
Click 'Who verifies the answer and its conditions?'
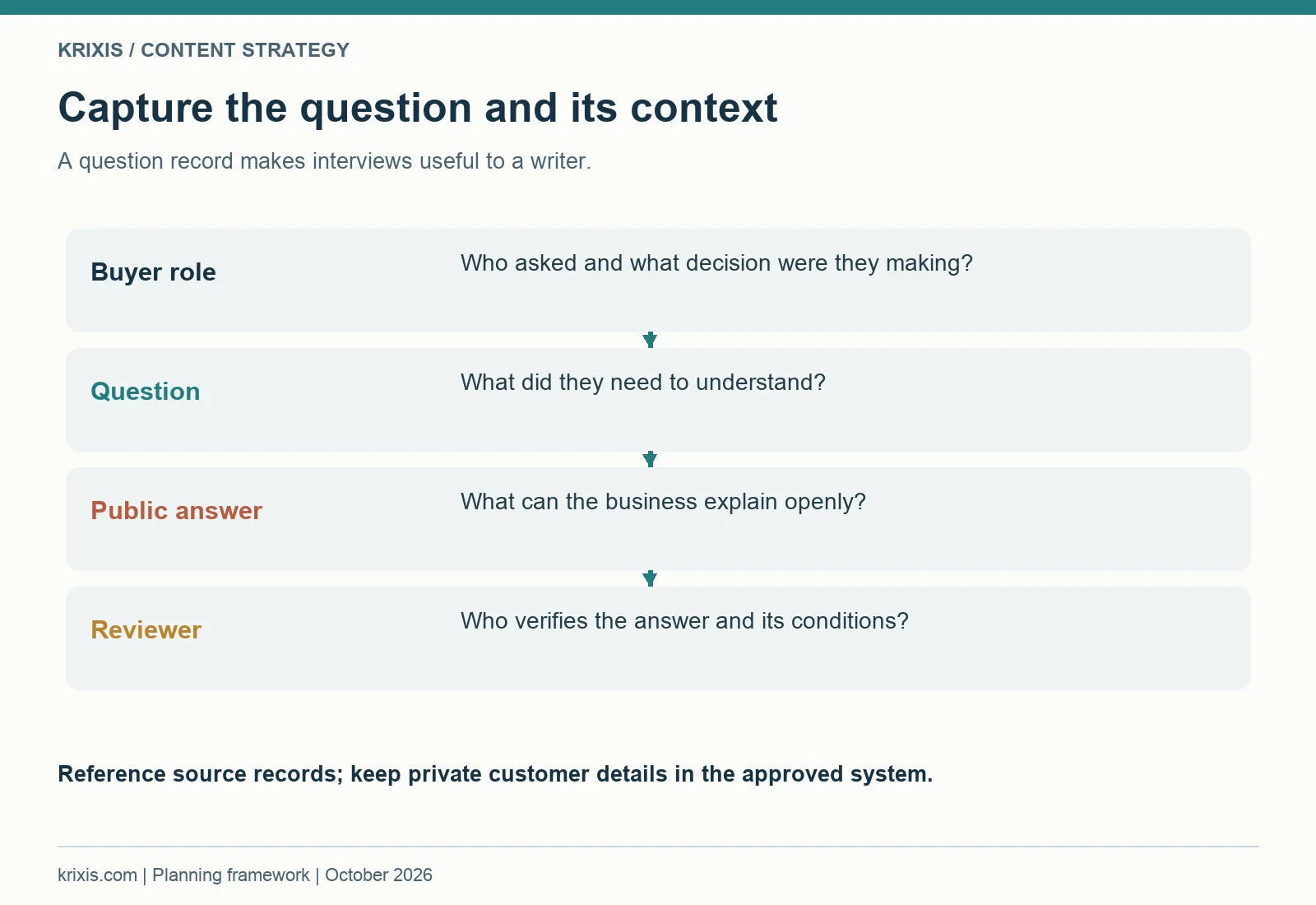click(684, 621)
